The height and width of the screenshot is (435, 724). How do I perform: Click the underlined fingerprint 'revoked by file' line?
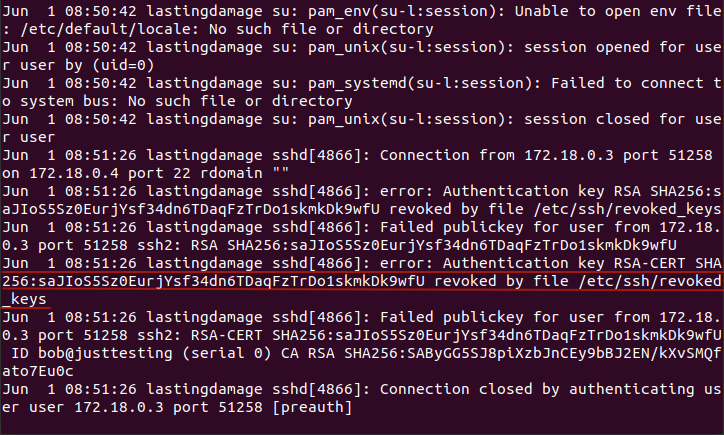pyautogui.click(x=362, y=281)
